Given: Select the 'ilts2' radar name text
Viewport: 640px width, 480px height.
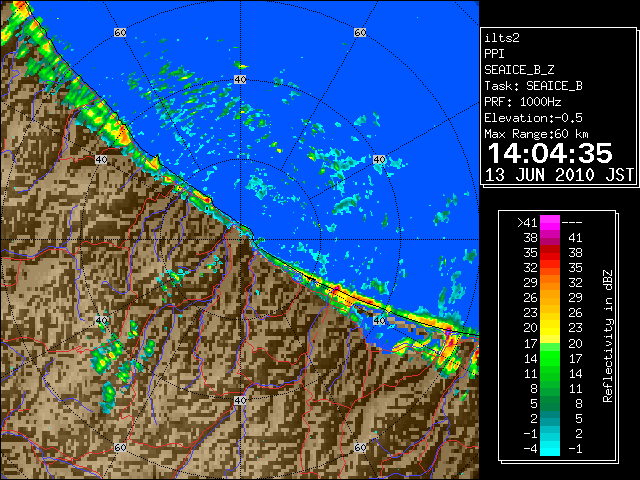Looking at the screenshot, I should (502, 38).
